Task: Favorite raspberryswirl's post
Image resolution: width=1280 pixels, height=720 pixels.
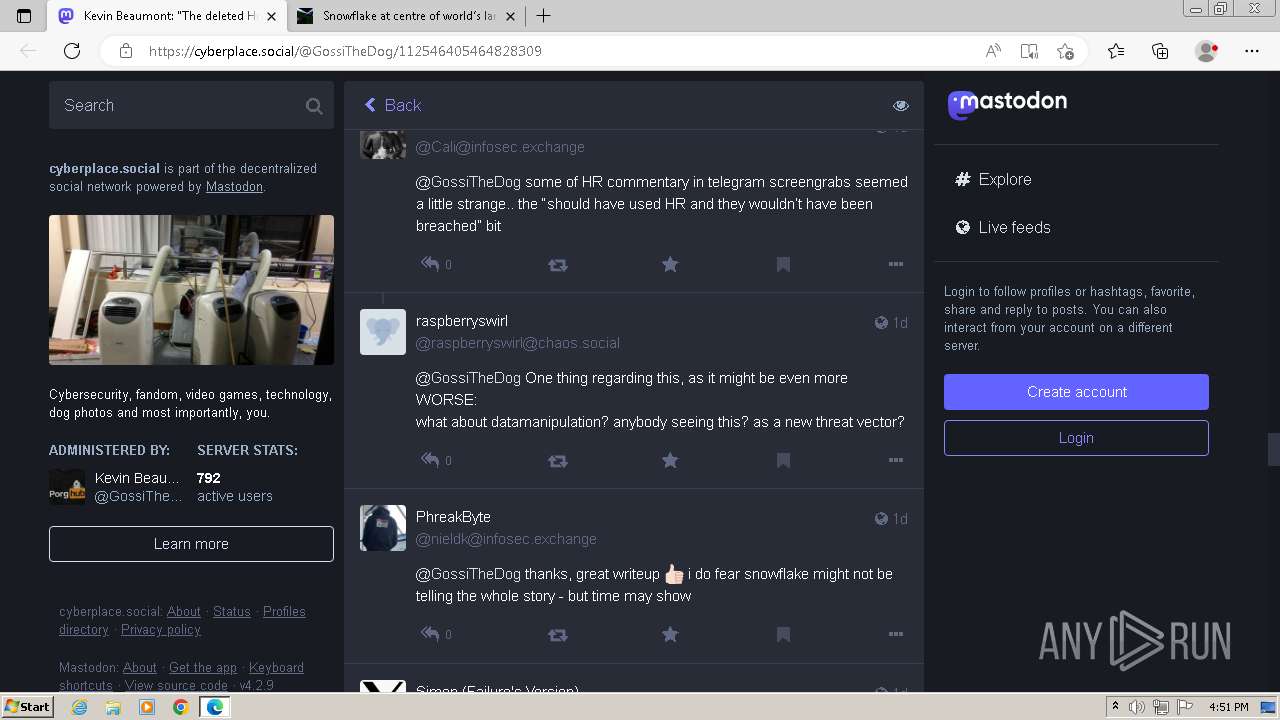Action: click(670, 460)
